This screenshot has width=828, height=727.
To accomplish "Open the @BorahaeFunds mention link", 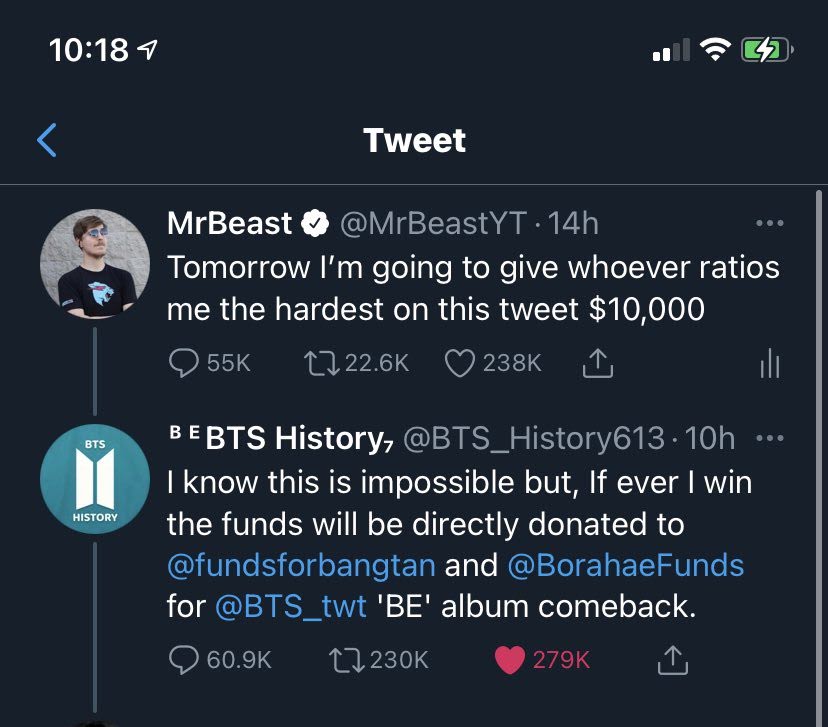I will coord(626,565).
